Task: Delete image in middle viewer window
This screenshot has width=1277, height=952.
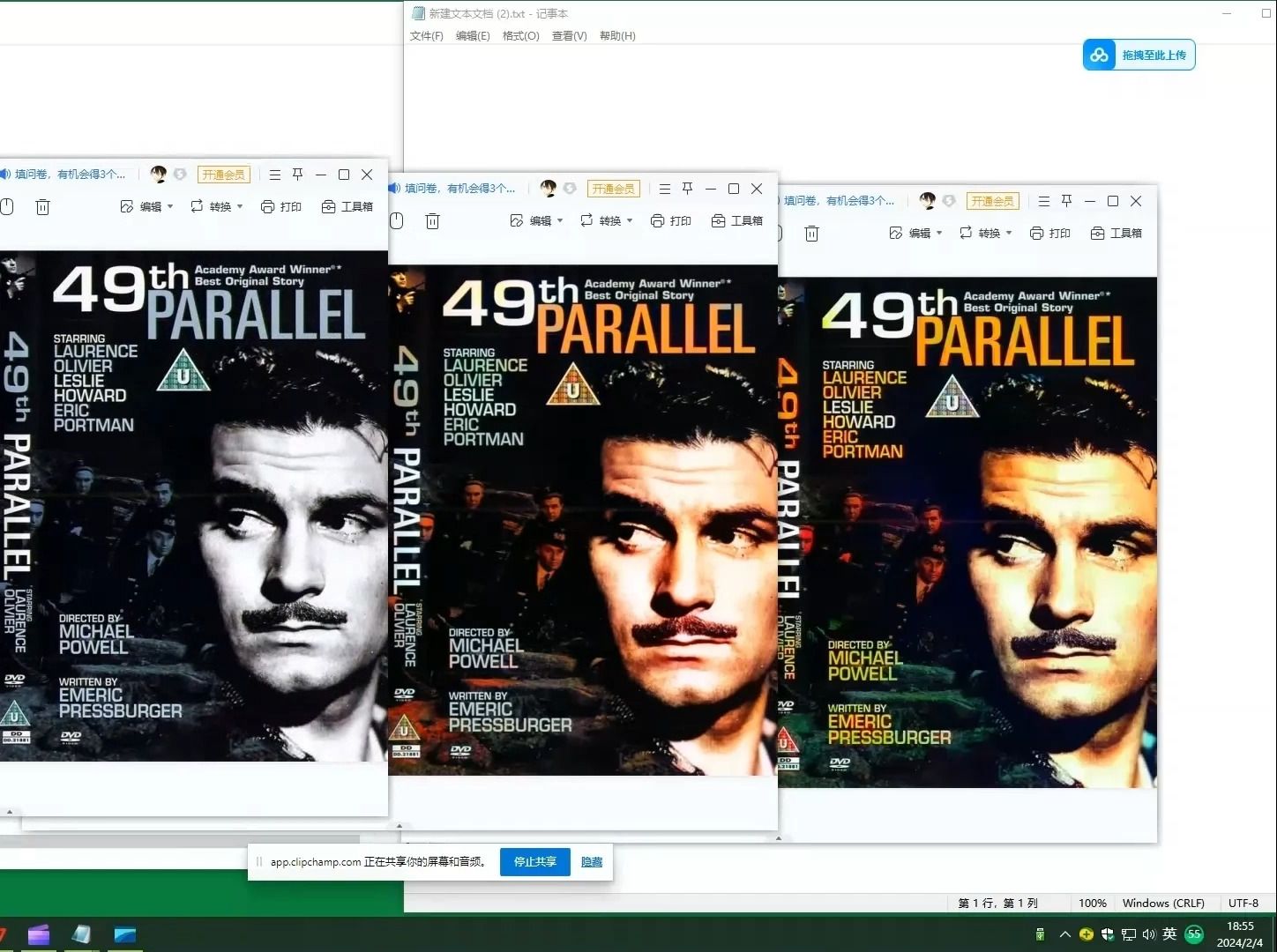Action: 432,221
